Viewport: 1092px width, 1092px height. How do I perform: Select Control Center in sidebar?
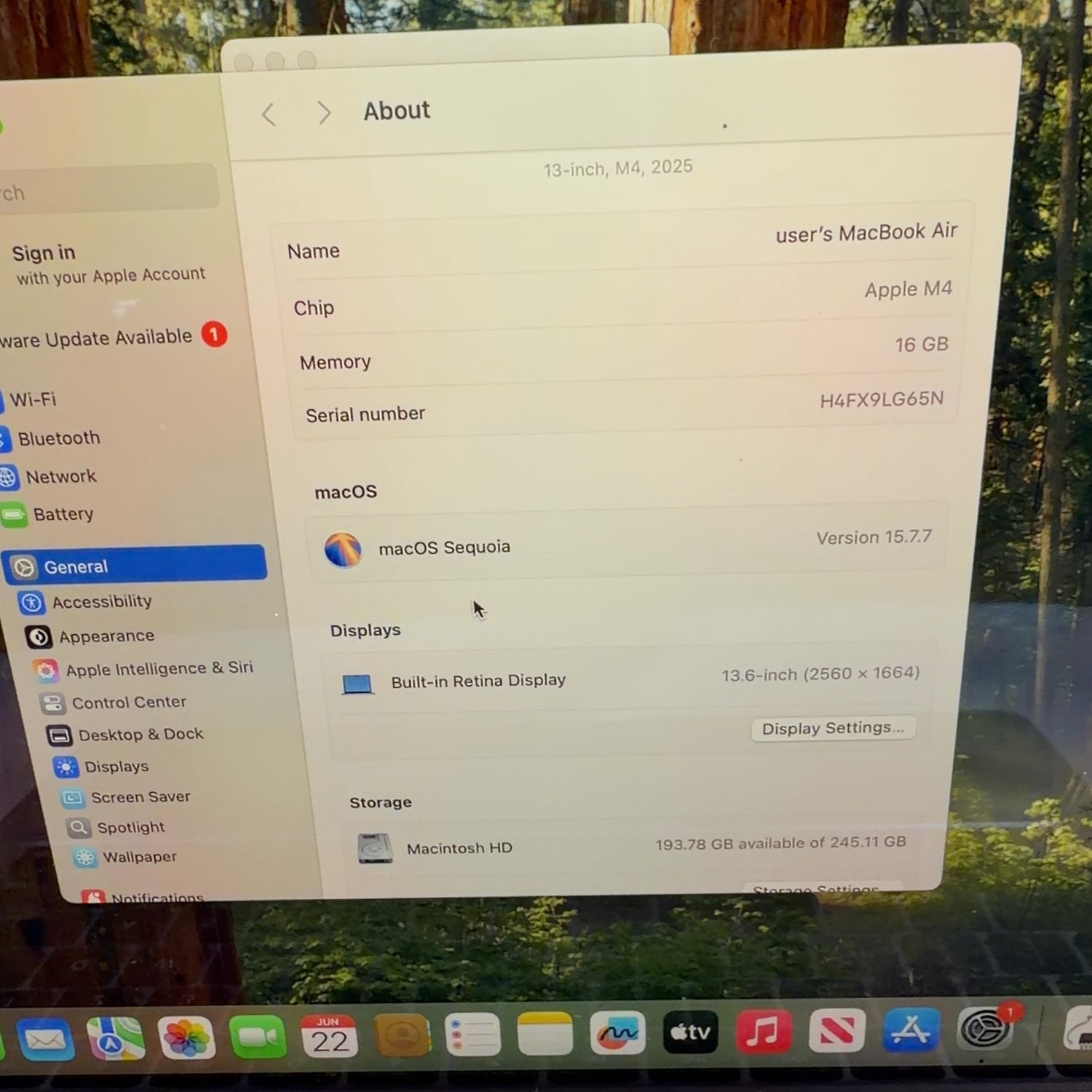(128, 703)
